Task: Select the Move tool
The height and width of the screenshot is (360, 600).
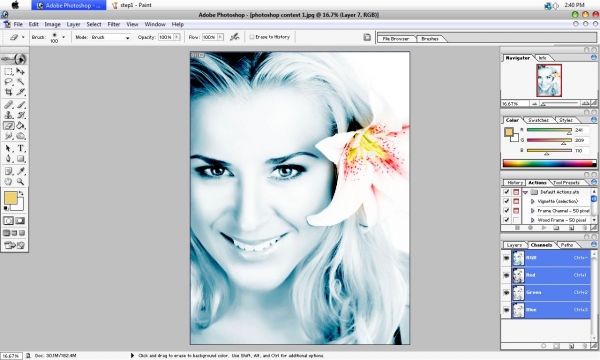Action: pos(21,71)
